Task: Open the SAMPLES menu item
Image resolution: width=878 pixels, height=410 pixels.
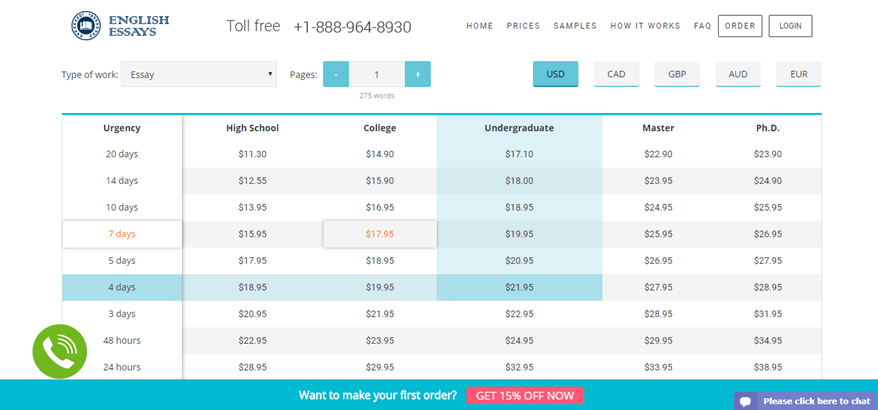Action: coord(575,26)
